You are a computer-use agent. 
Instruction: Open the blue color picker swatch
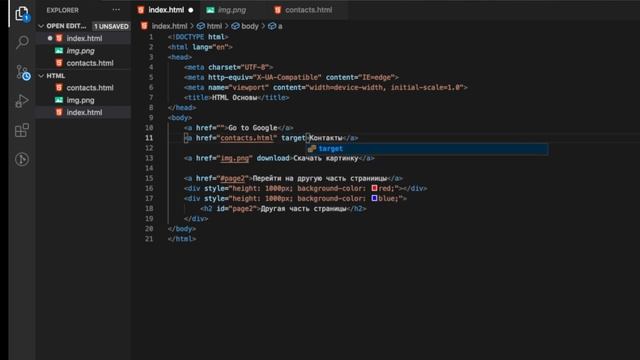(374, 198)
